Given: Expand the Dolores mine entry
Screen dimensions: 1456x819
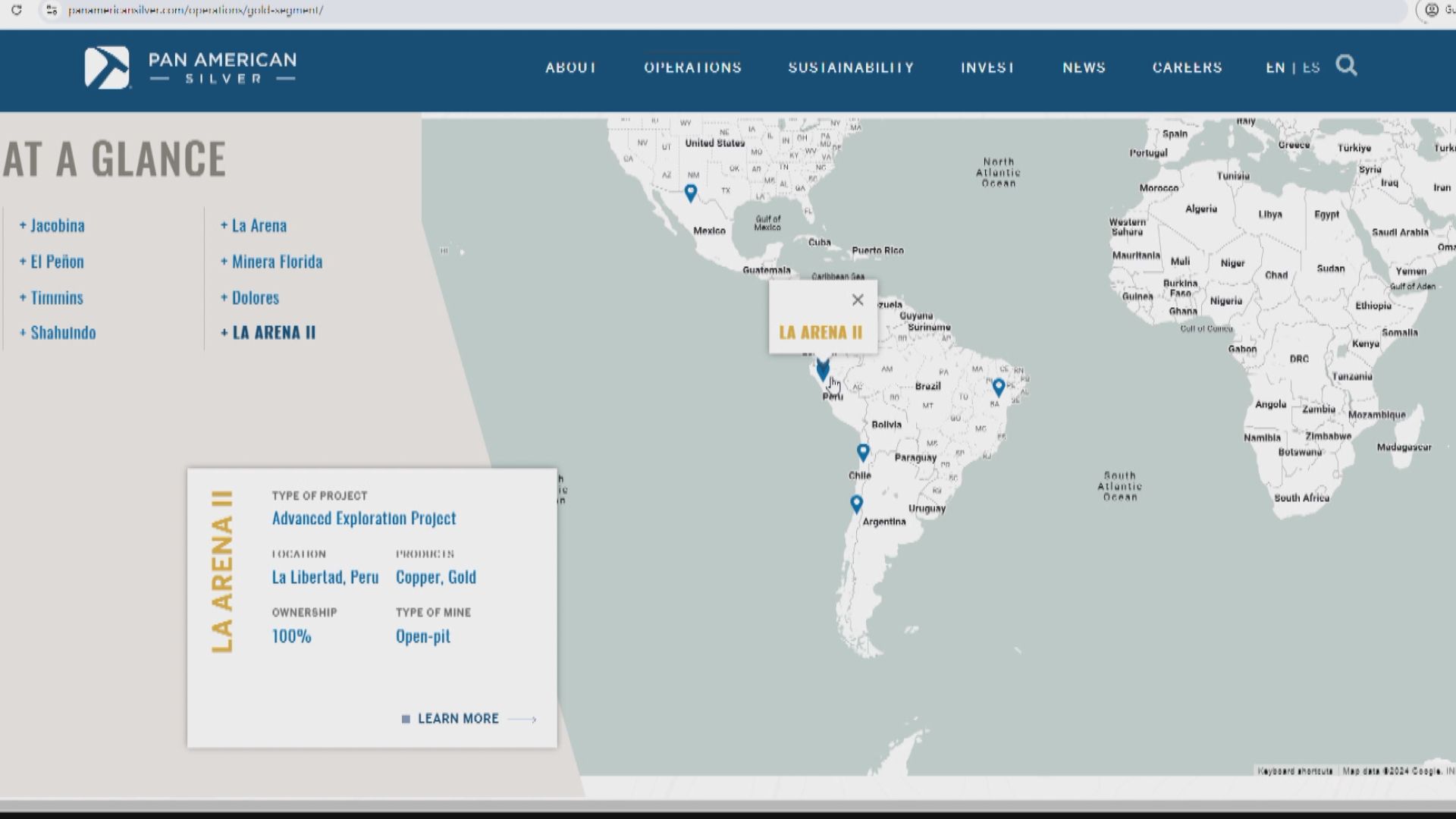Looking at the screenshot, I should 249,297.
